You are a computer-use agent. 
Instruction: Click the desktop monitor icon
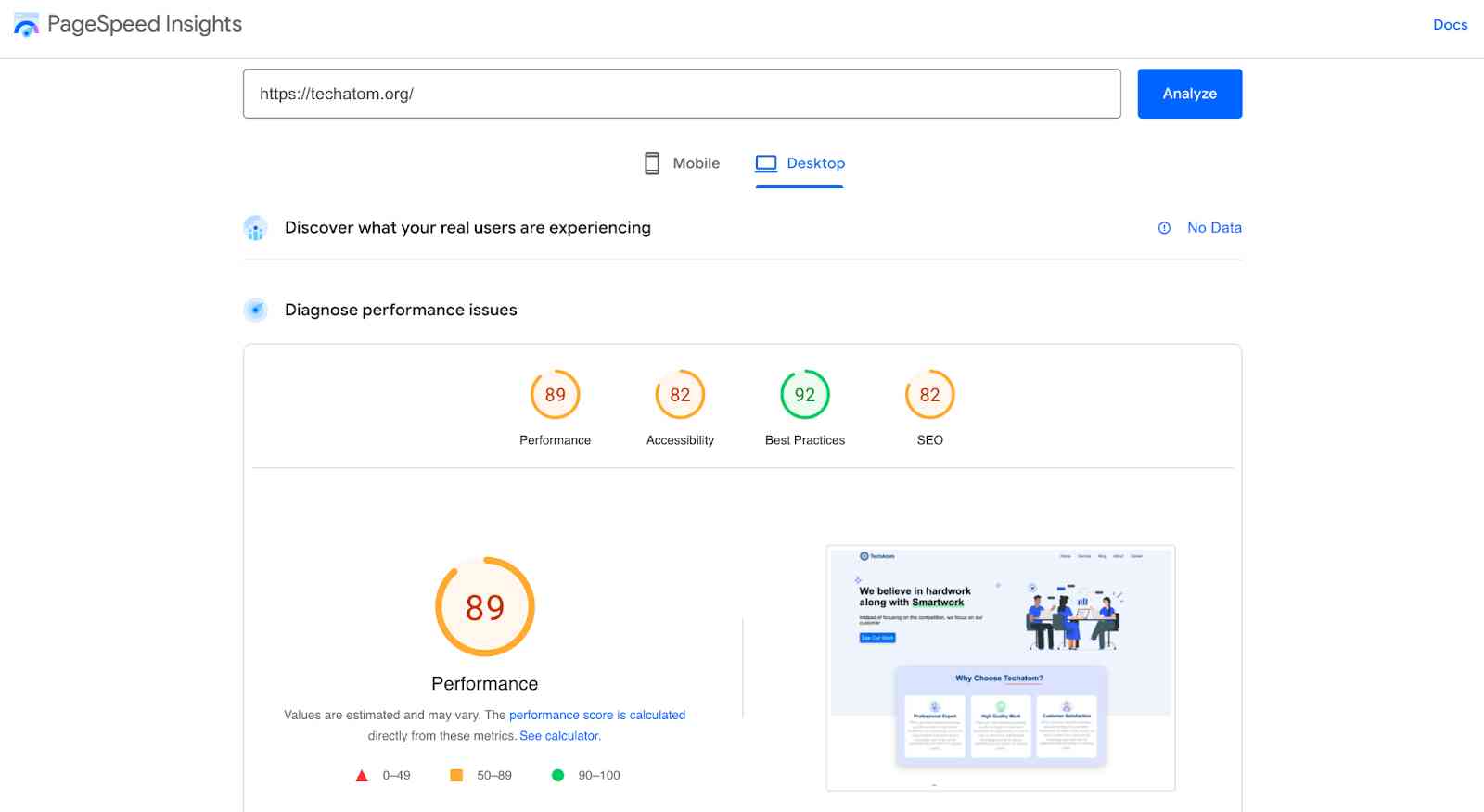pos(766,163)
